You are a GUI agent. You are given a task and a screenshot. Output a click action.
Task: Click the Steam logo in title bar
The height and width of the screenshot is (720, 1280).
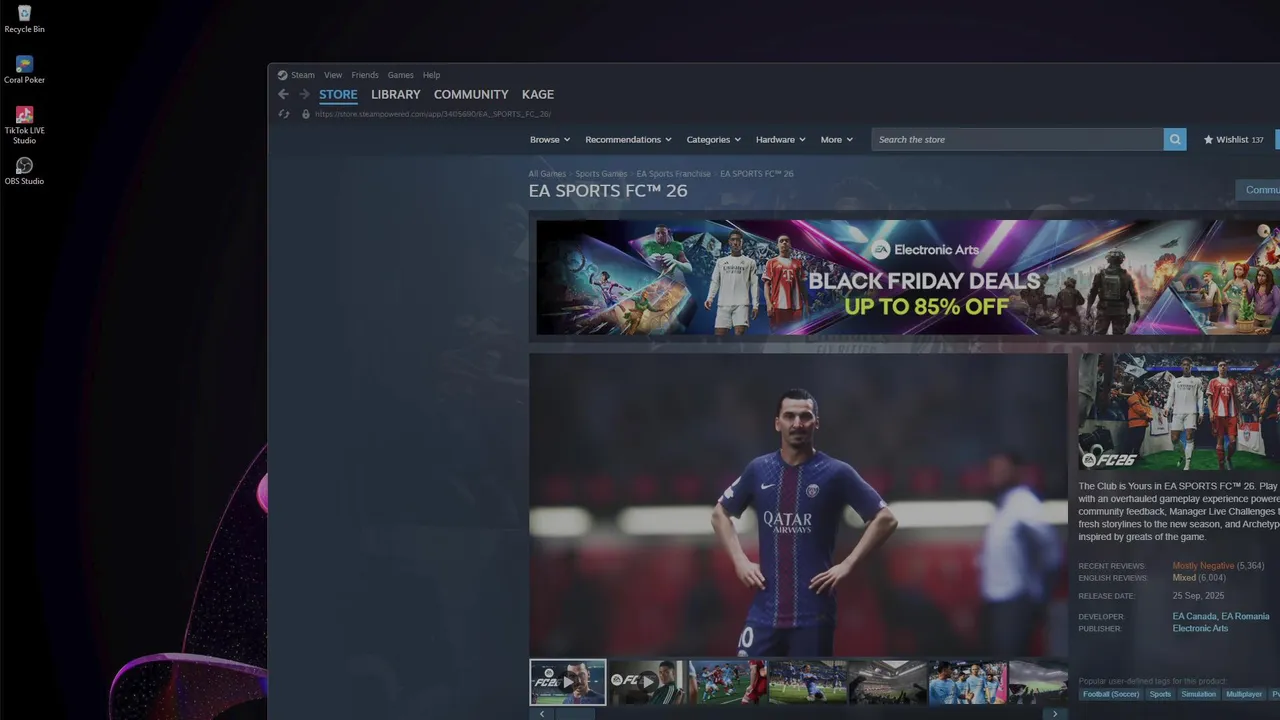tap(282, 75)
